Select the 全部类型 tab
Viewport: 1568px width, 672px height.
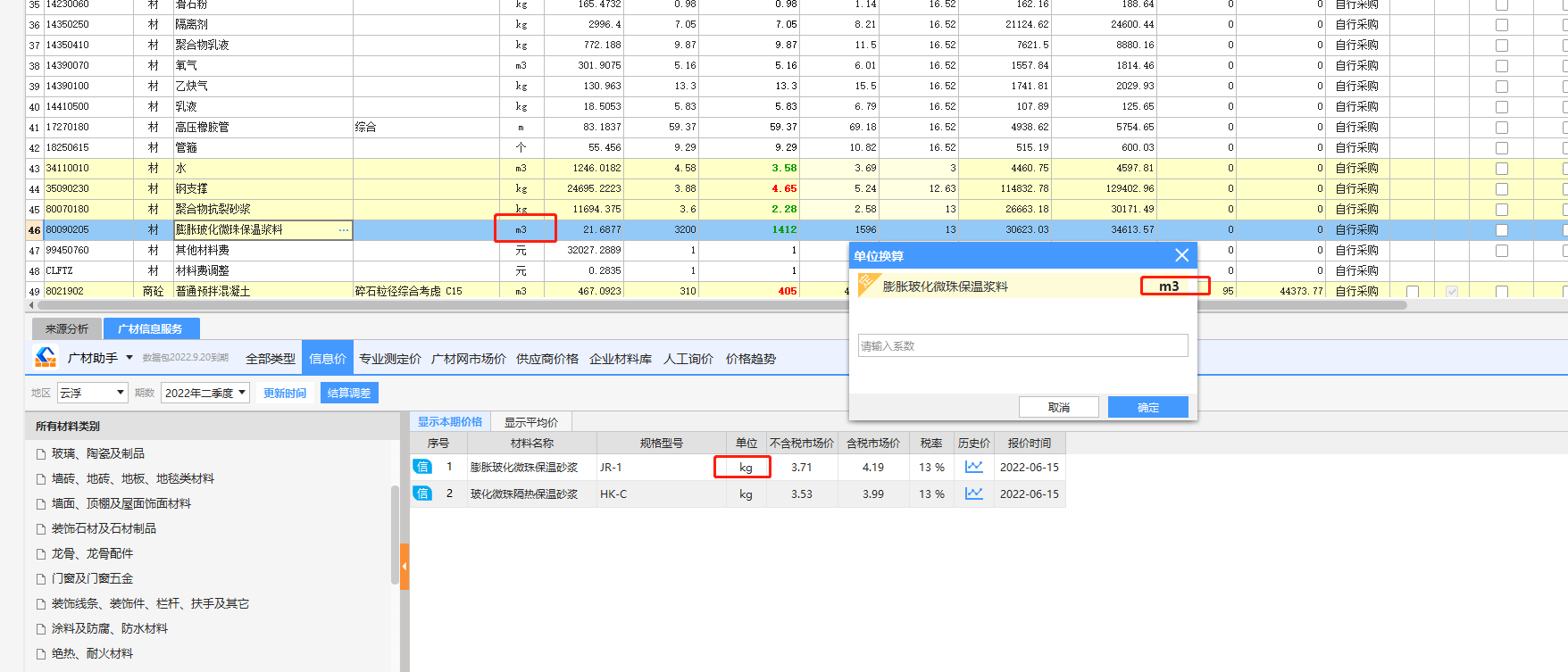tap(271, 359)
